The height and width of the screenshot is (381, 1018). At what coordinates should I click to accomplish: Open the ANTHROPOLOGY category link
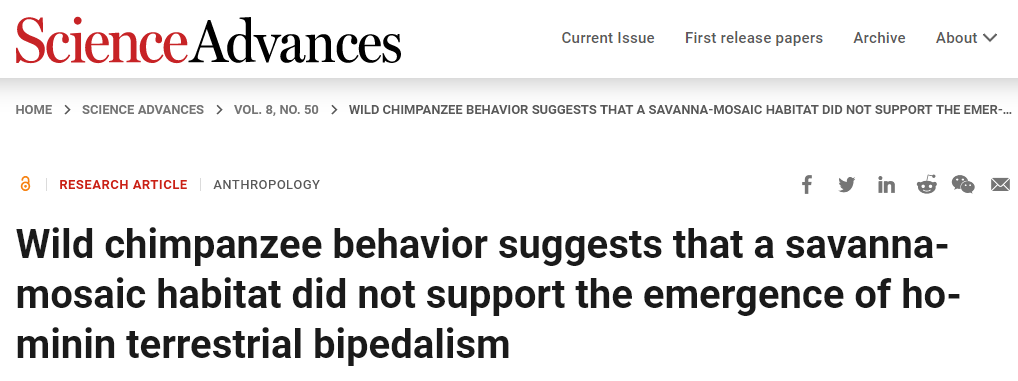pos(267,185)
